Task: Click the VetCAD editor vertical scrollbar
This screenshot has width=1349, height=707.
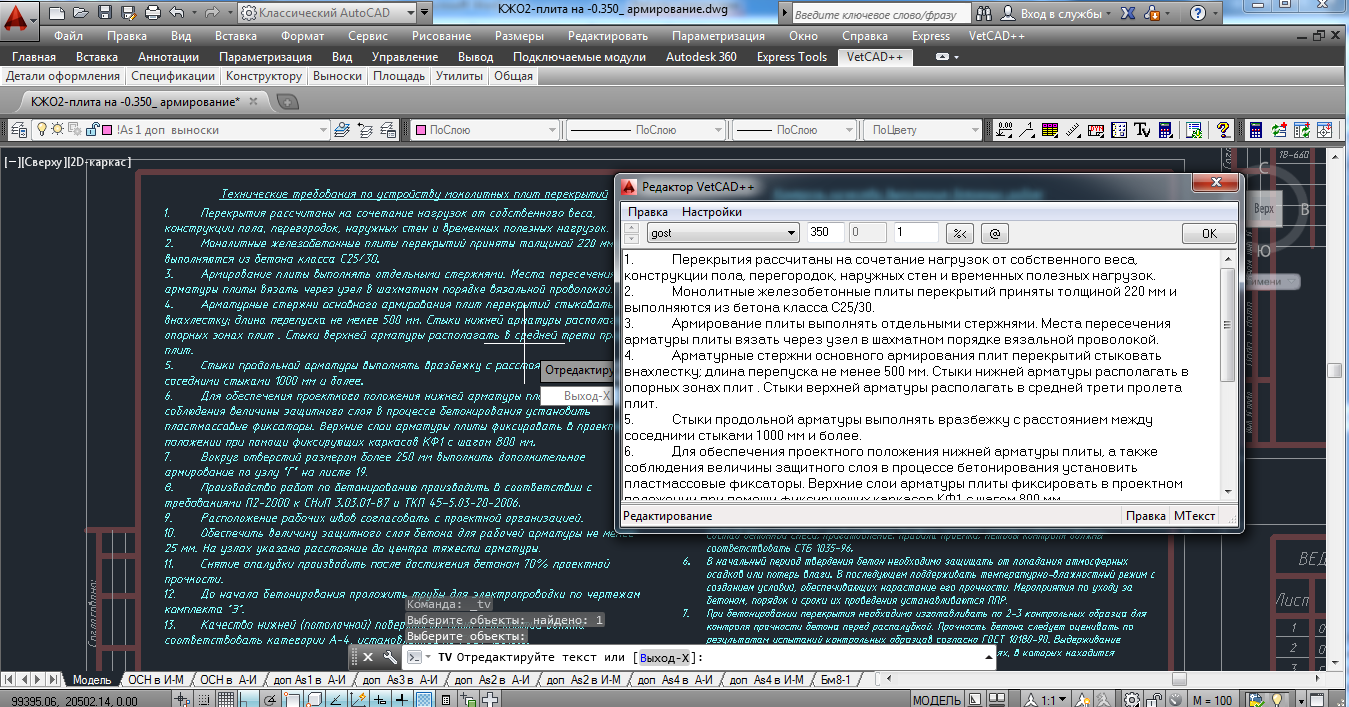Action: 1229,374
